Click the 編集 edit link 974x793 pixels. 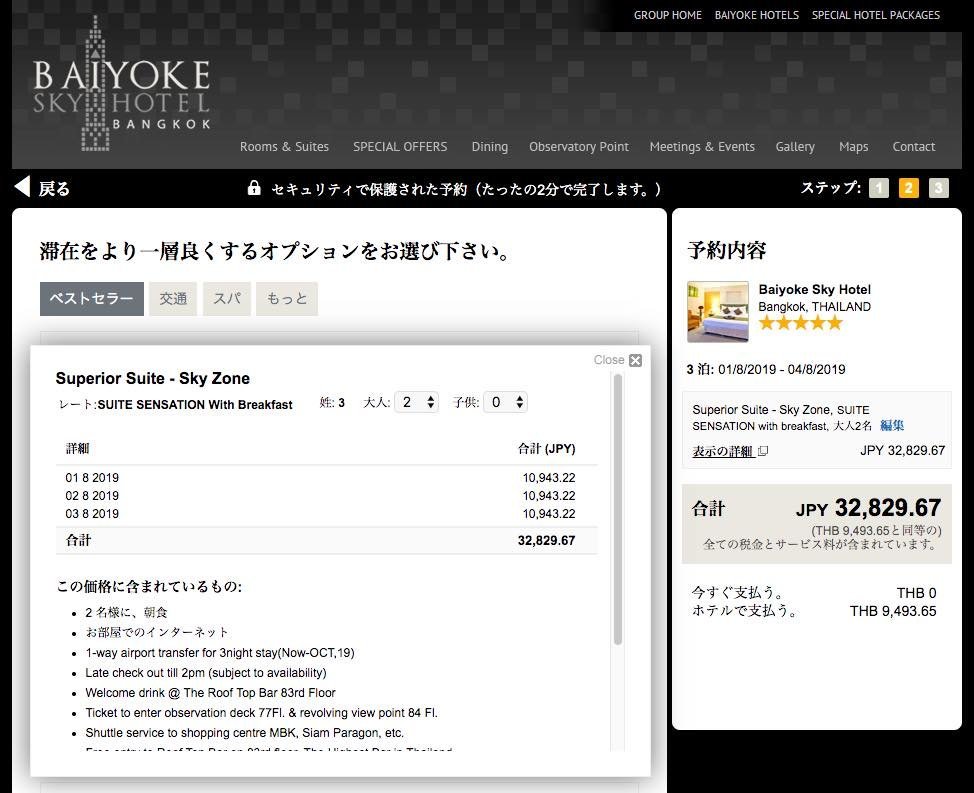pos(892,425)
